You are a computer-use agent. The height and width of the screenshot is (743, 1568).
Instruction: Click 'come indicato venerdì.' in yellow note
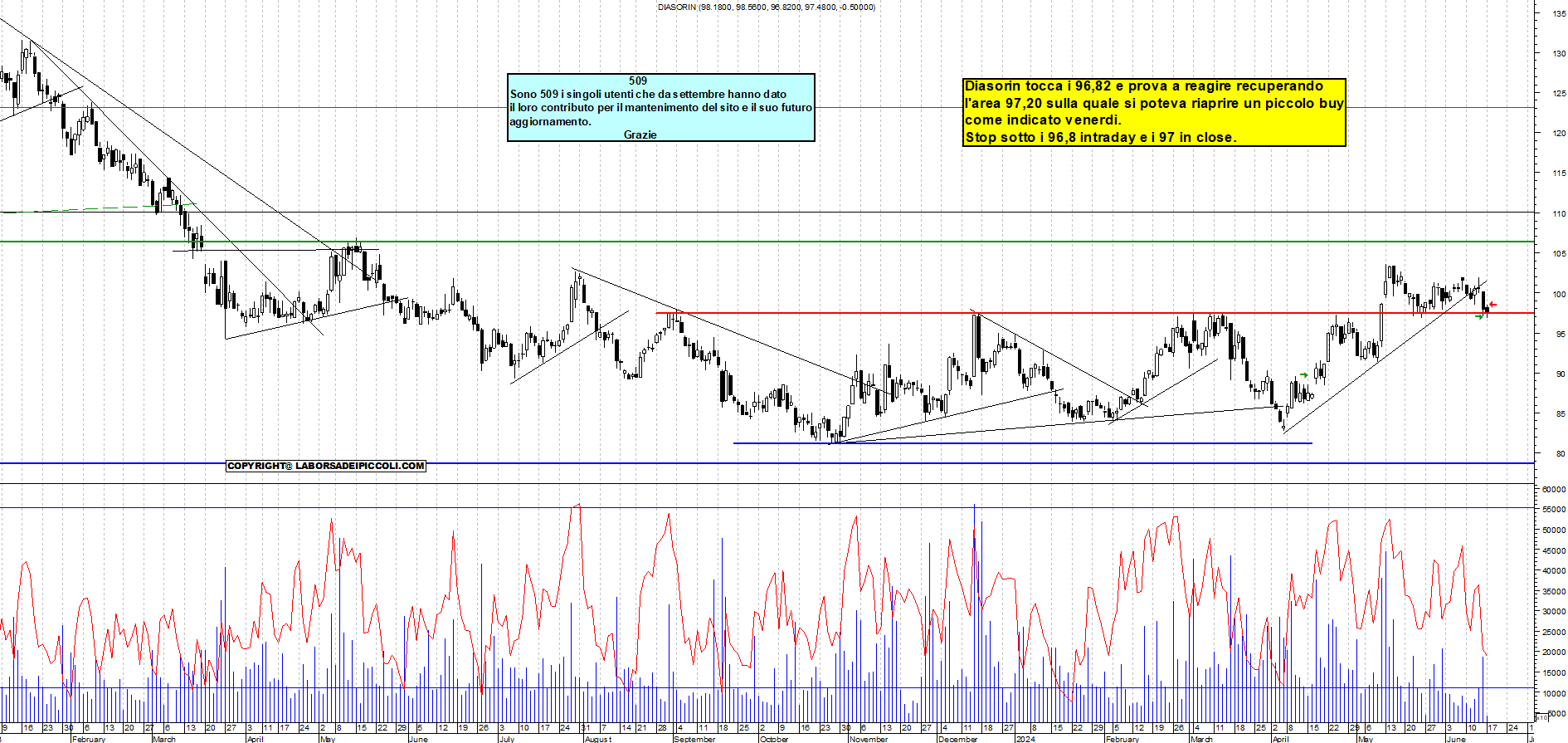pyautogui.click(x=1043, y=120)
